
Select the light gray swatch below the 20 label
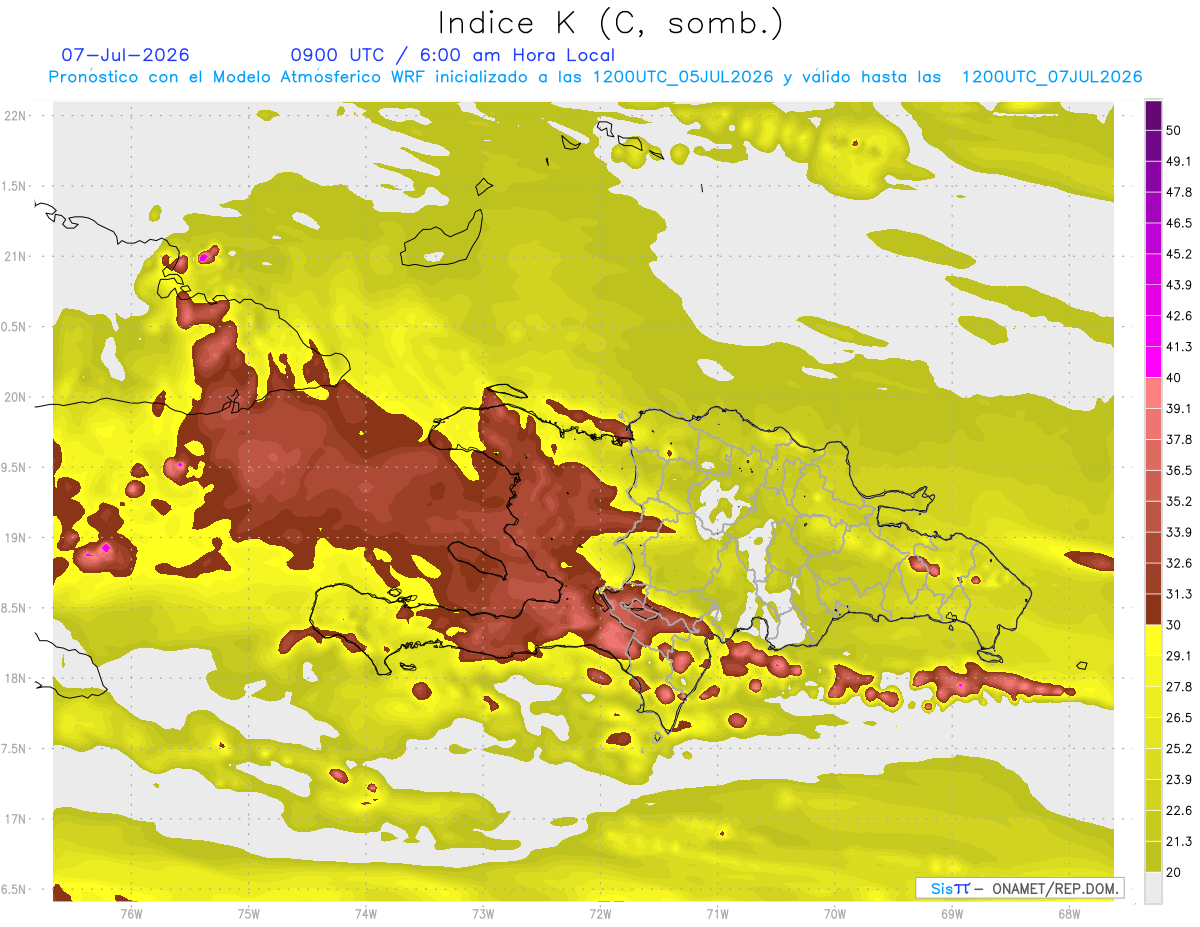tap(1153, 888)
